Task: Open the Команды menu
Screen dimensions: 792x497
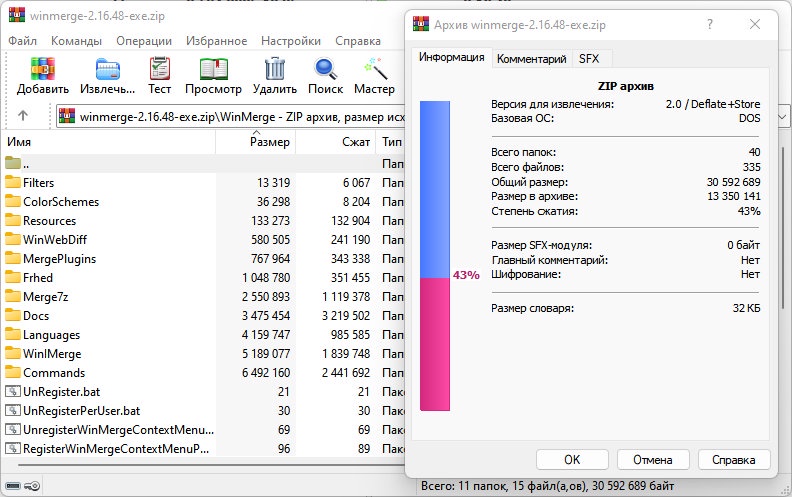Action: [76, 41]
